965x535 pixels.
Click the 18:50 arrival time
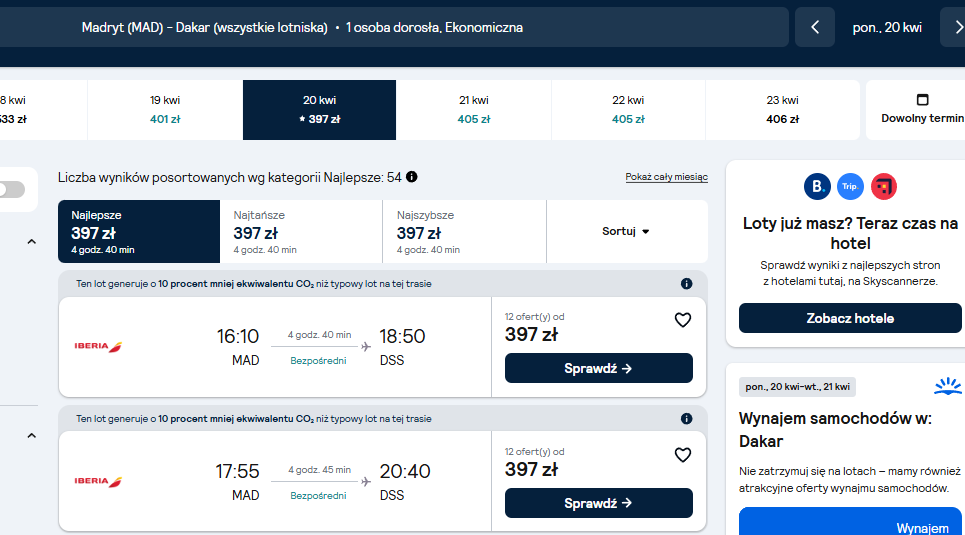(402, 336)
